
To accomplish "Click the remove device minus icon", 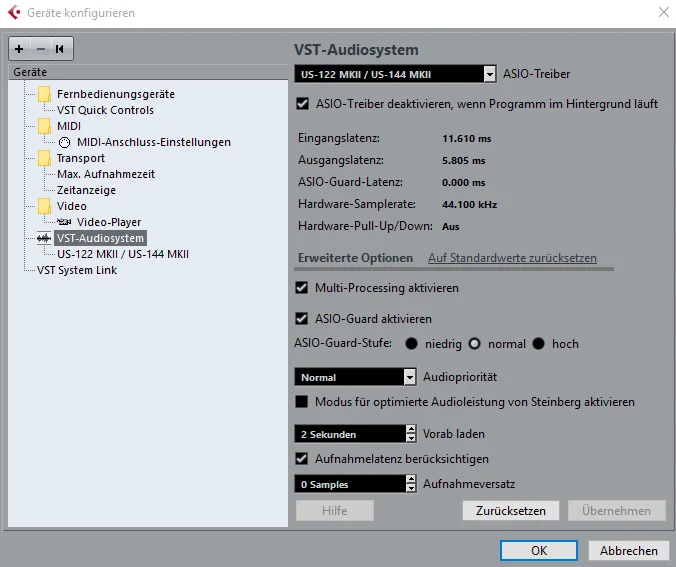I will pos(40,48).
